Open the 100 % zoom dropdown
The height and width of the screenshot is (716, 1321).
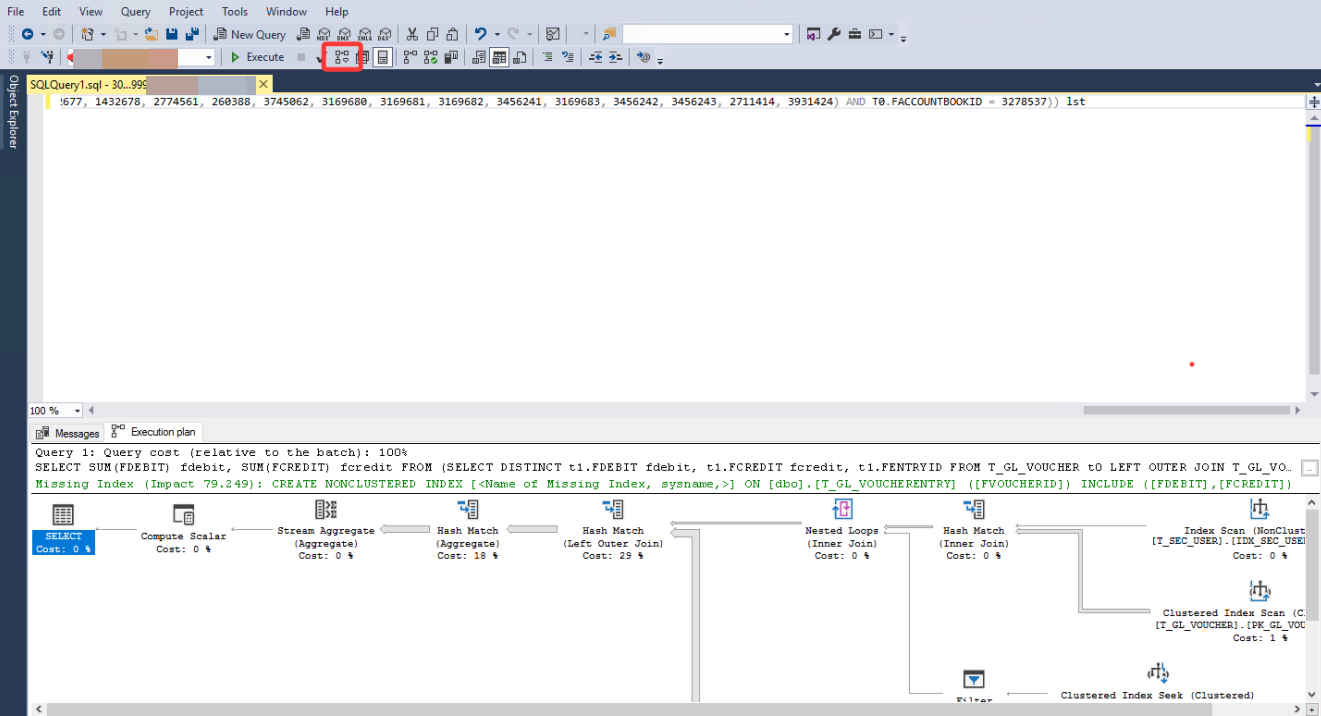(77, 411)
